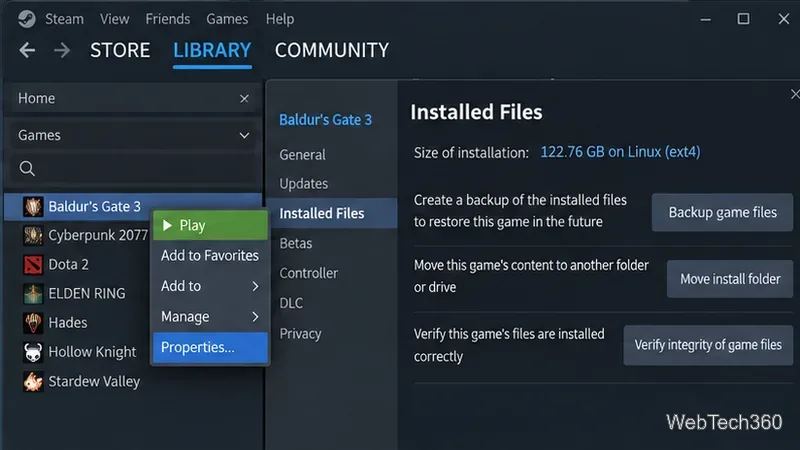Click the Steam logo icon
Image resolution: width=800 pixels, height=450 pixels.
27,19
